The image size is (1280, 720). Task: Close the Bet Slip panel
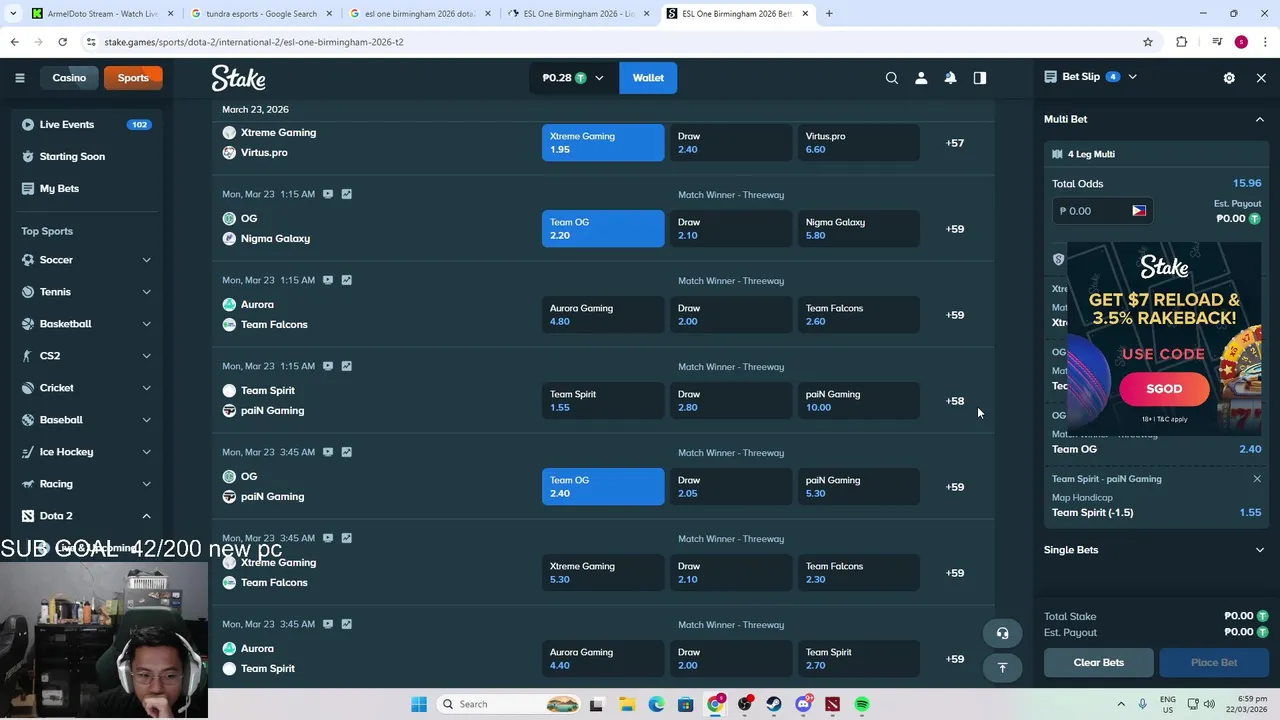pos(1261,78)
